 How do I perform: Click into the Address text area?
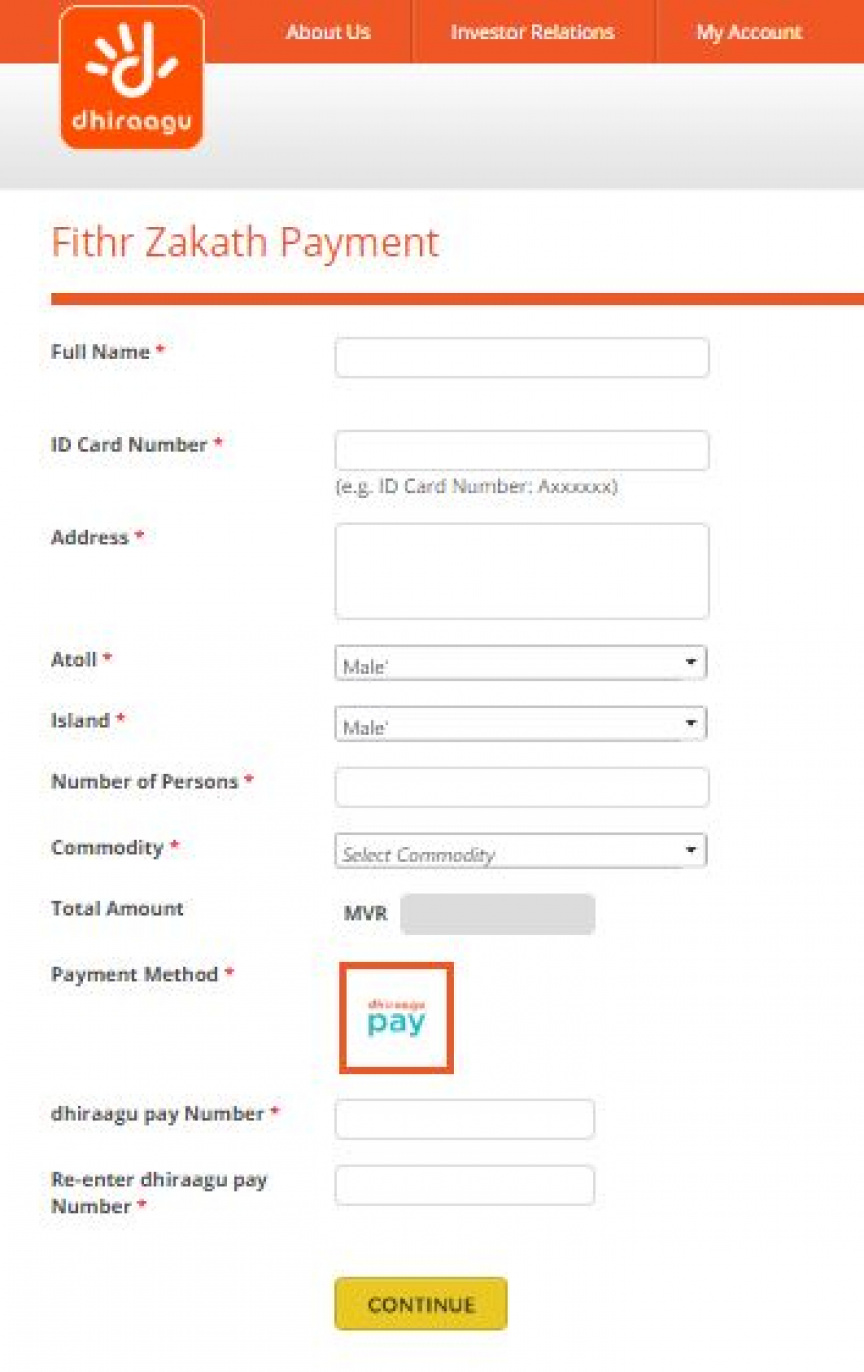(521, 571)
